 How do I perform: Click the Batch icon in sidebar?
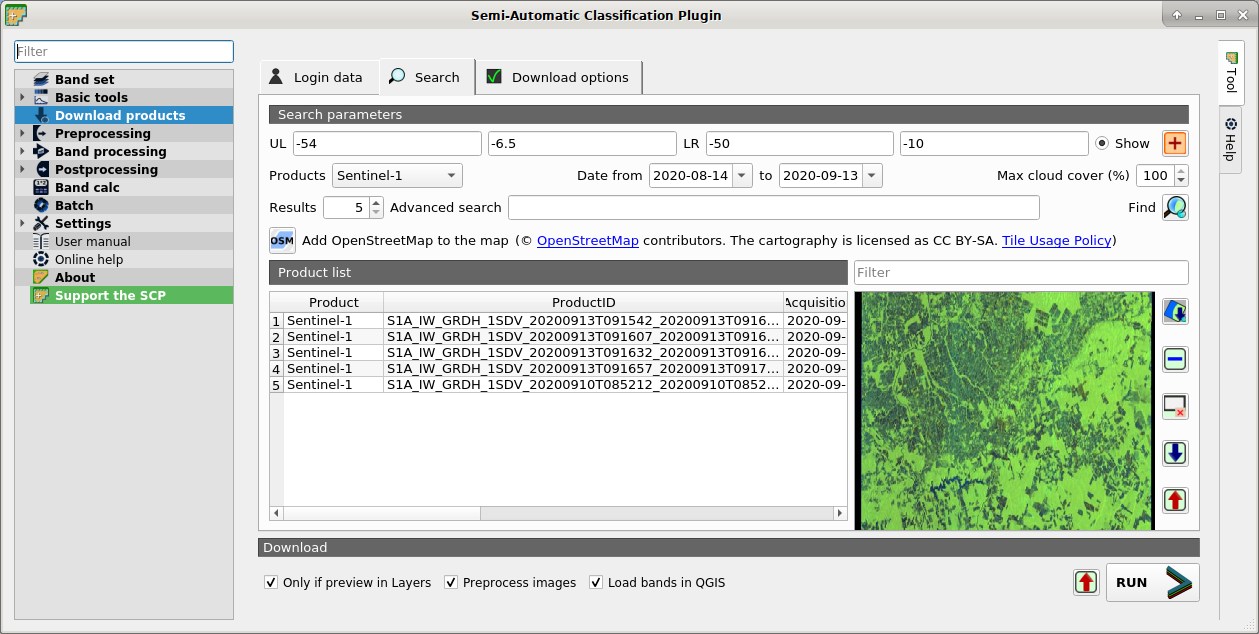[41, 205]
